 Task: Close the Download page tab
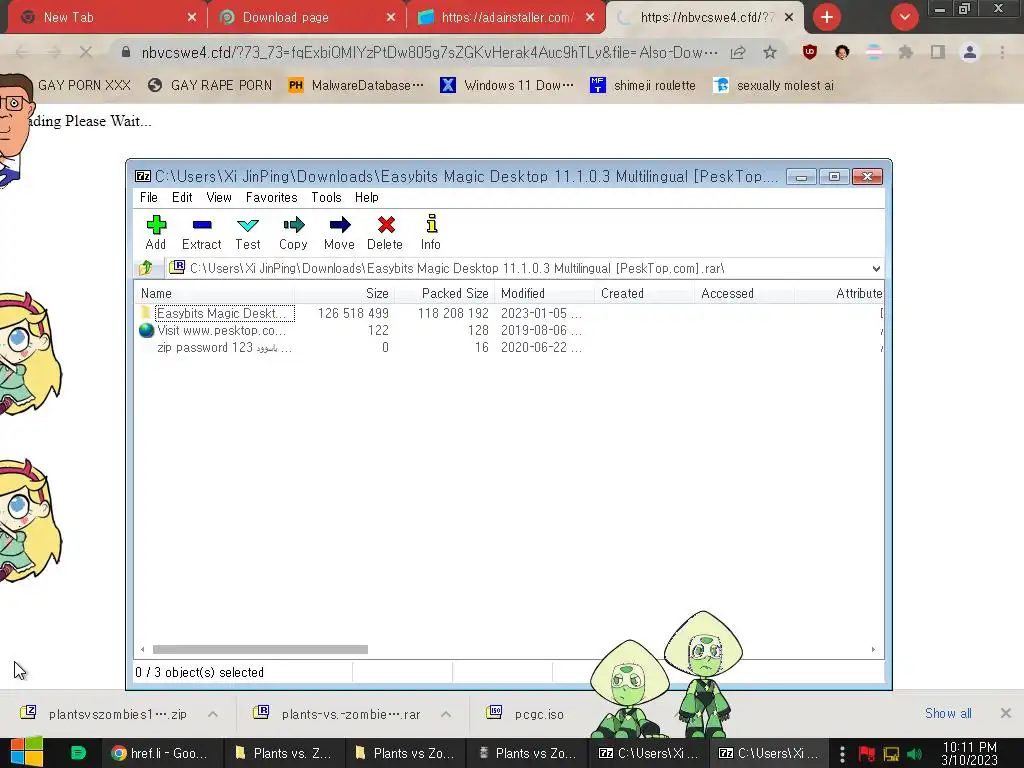click(391, 17)
